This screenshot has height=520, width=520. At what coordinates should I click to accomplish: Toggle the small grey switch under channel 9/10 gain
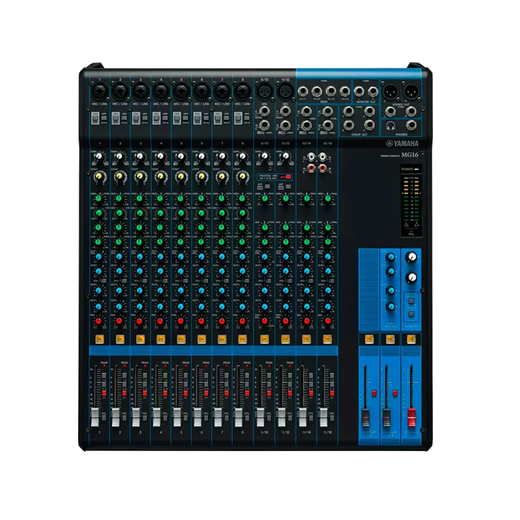pyautogui.click(x=268, y=187)
